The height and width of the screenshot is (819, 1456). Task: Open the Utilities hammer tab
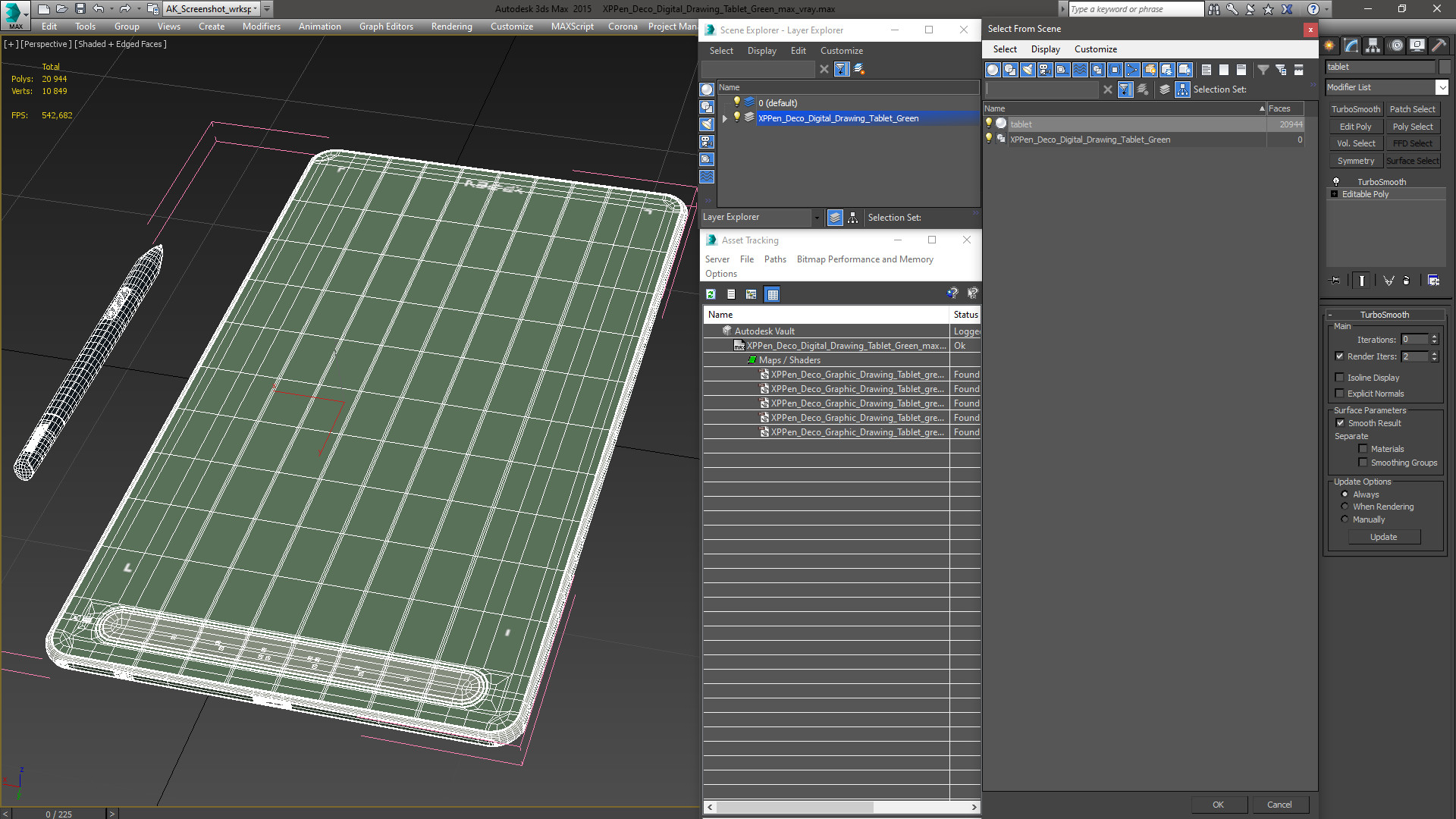(x=1439, y=45)
